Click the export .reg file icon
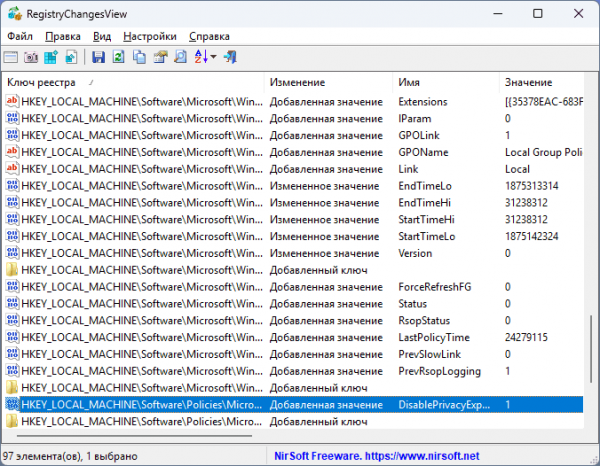 [x=71, y=57]
